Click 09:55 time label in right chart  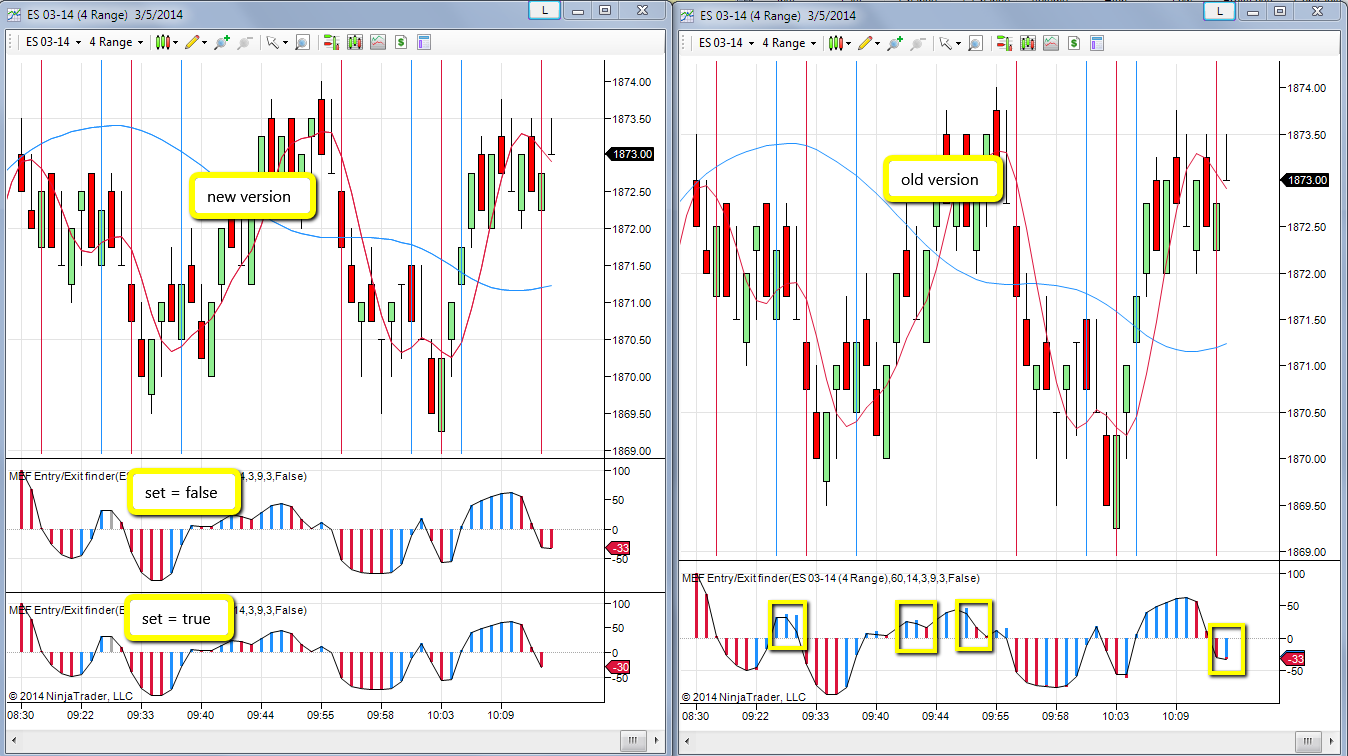tap(995, 717)
